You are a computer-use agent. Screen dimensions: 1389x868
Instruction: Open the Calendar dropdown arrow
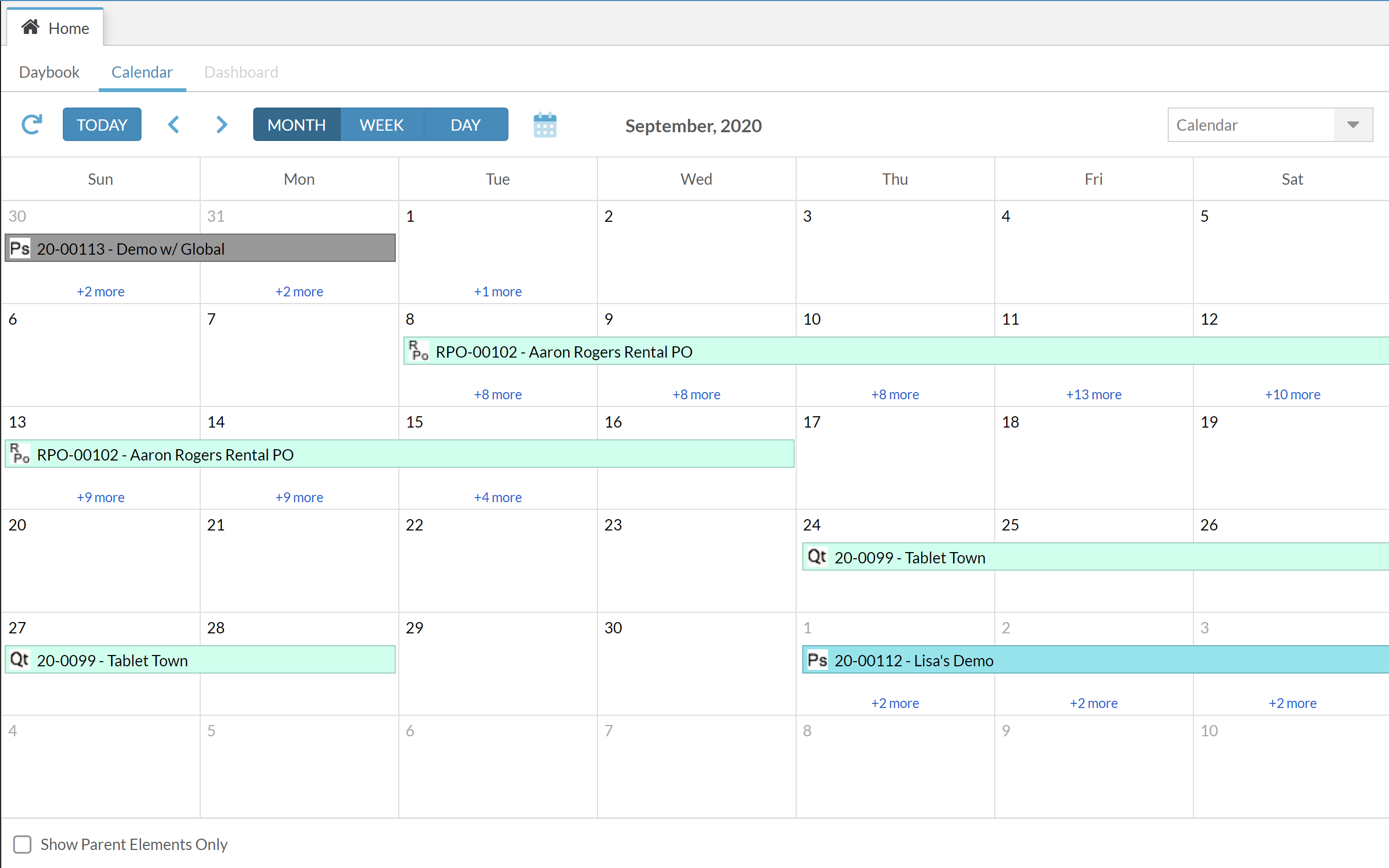click(x=1352, y=125)
